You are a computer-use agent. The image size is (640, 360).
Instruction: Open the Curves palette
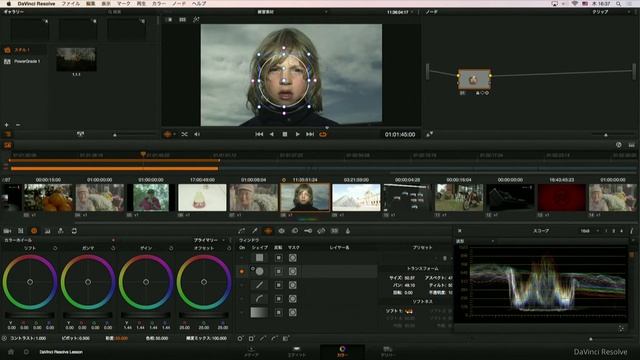tap(241, 231)
